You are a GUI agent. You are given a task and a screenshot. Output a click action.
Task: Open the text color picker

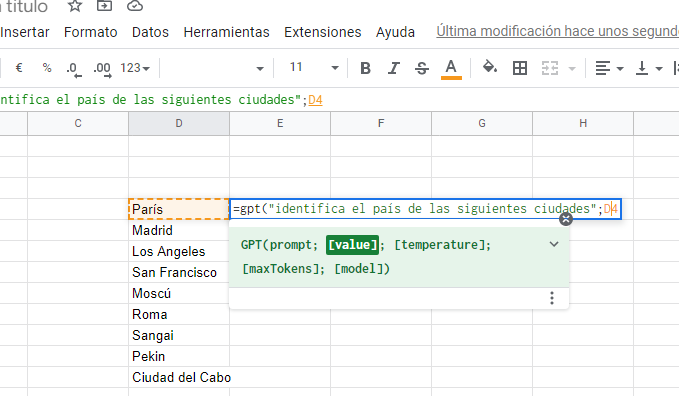[x=451, y=69]
